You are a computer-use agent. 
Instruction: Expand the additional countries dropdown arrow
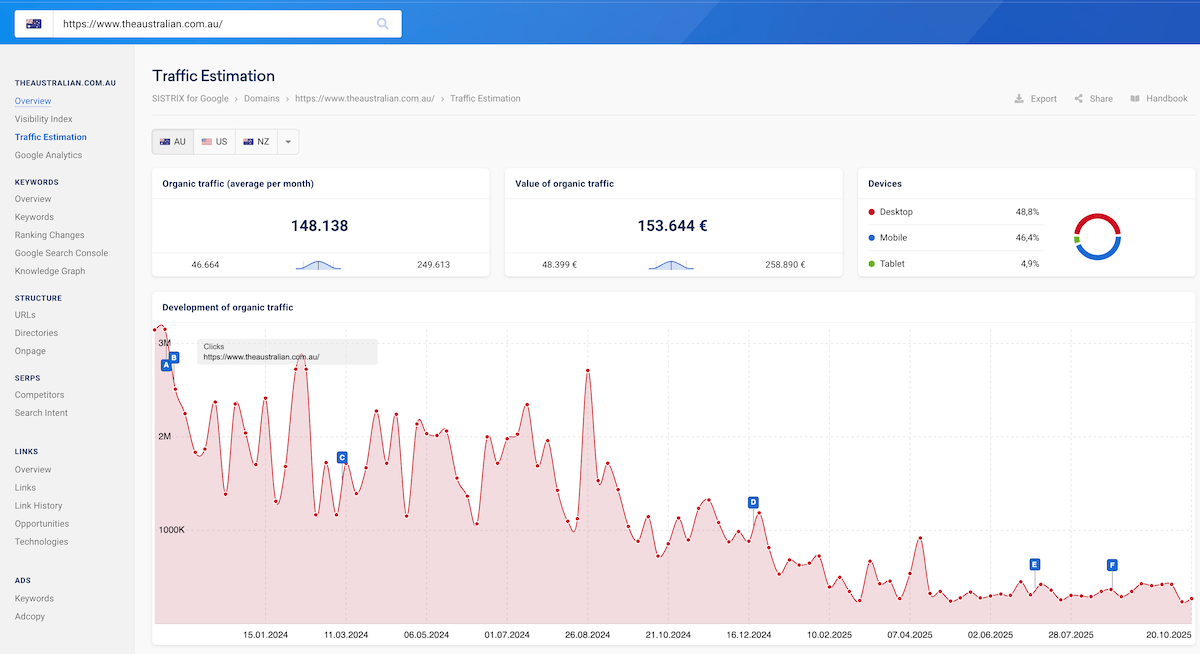point(288,142)
